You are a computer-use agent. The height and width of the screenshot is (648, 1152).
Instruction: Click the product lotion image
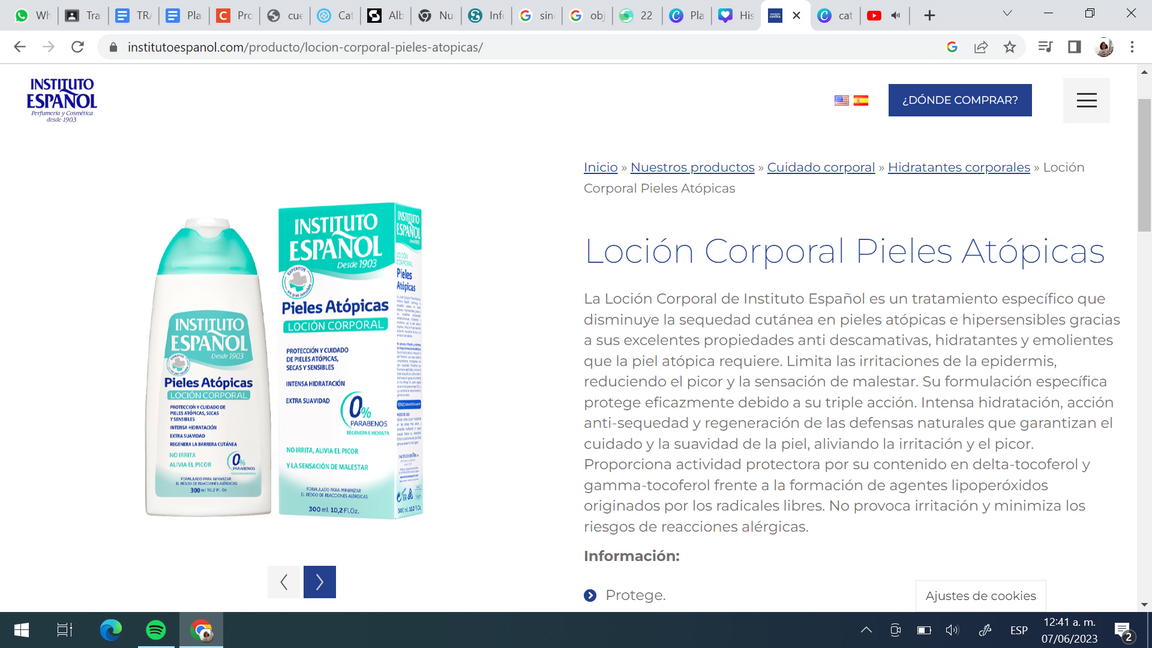[284, 361]
